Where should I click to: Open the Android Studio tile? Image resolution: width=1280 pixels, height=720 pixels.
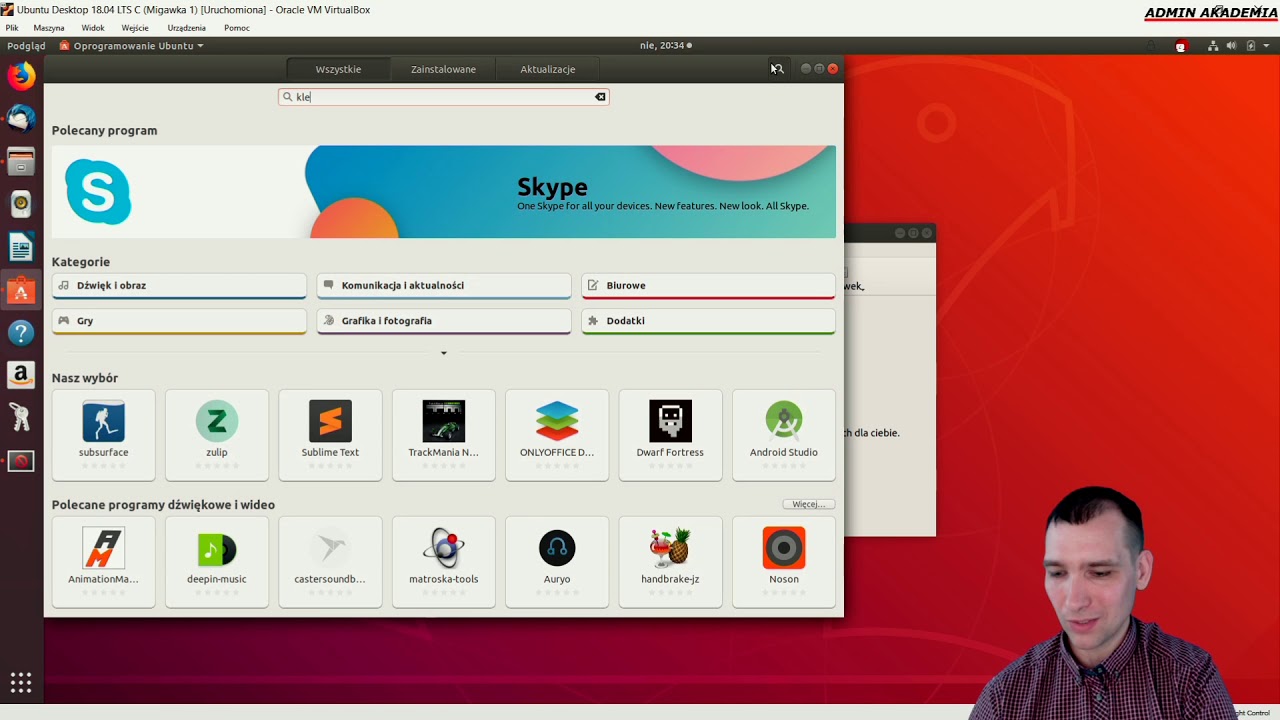[x=784, y=435]
